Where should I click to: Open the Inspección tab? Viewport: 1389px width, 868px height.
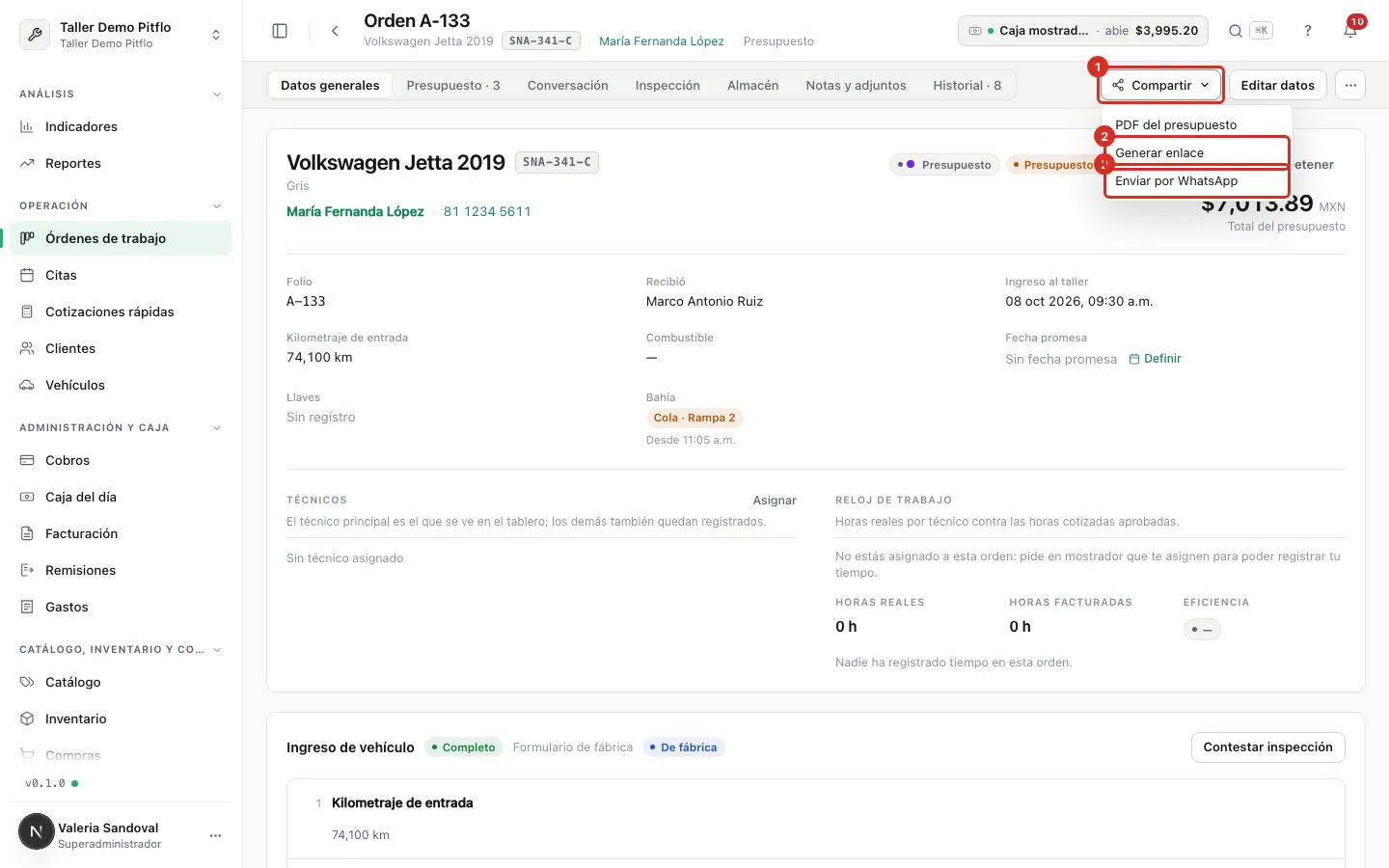click(667, 85)
